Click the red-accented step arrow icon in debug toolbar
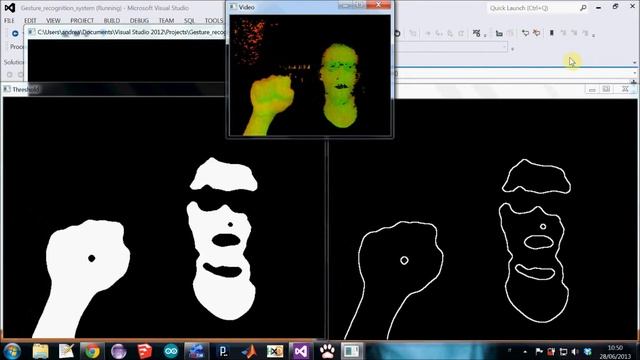 (x=537, y=33)
